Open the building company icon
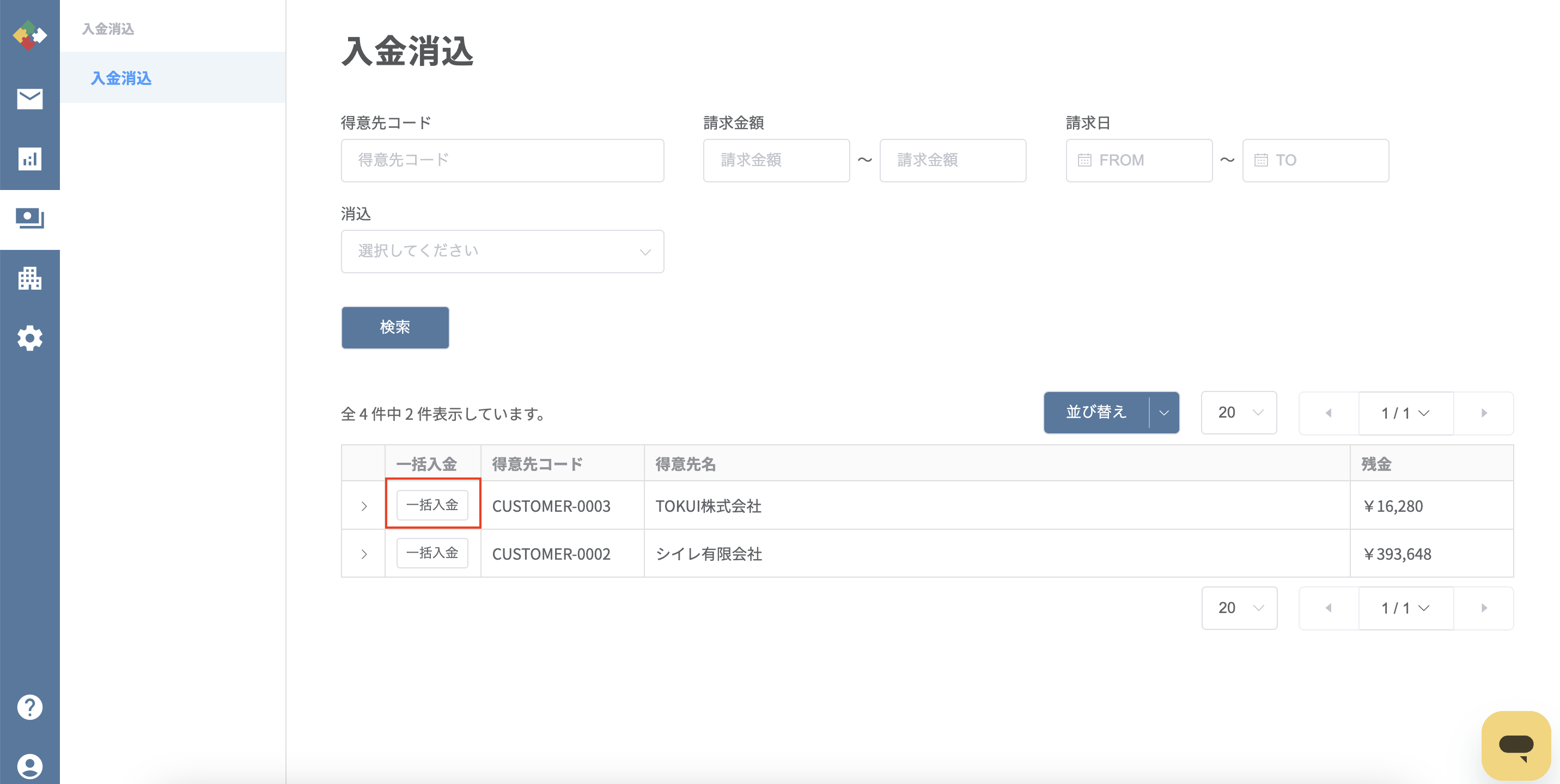 tap(29, 279)
